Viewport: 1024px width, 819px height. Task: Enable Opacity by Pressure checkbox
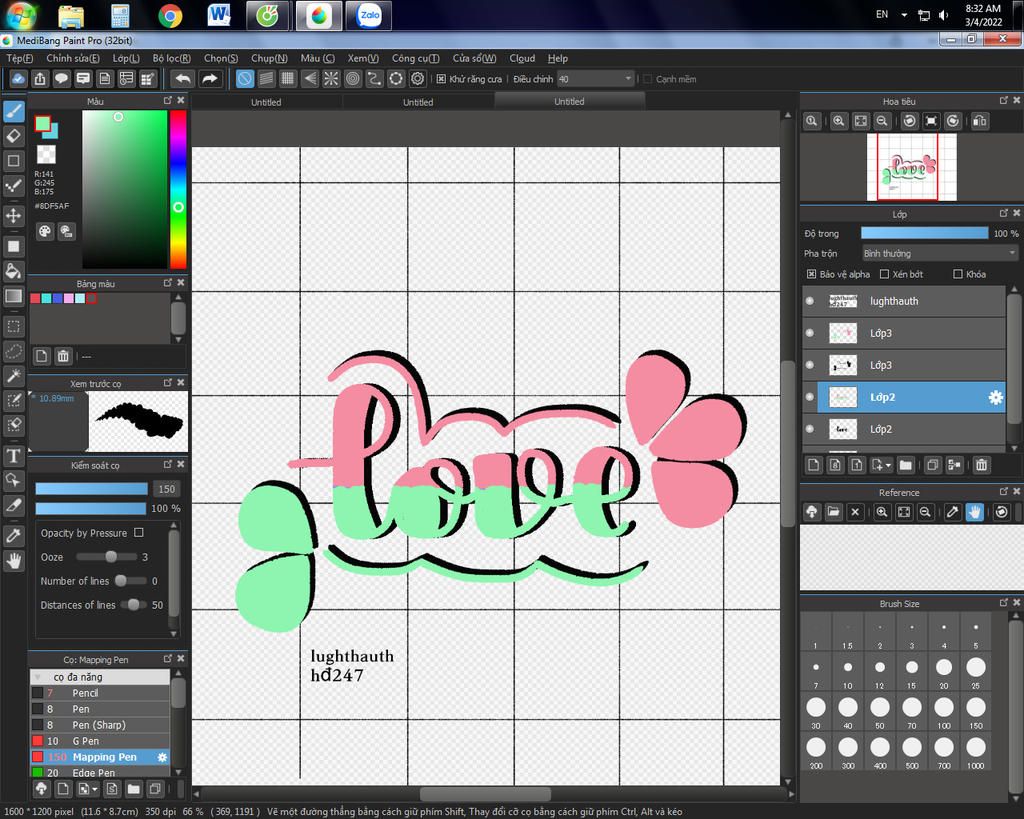coord(138,532)
